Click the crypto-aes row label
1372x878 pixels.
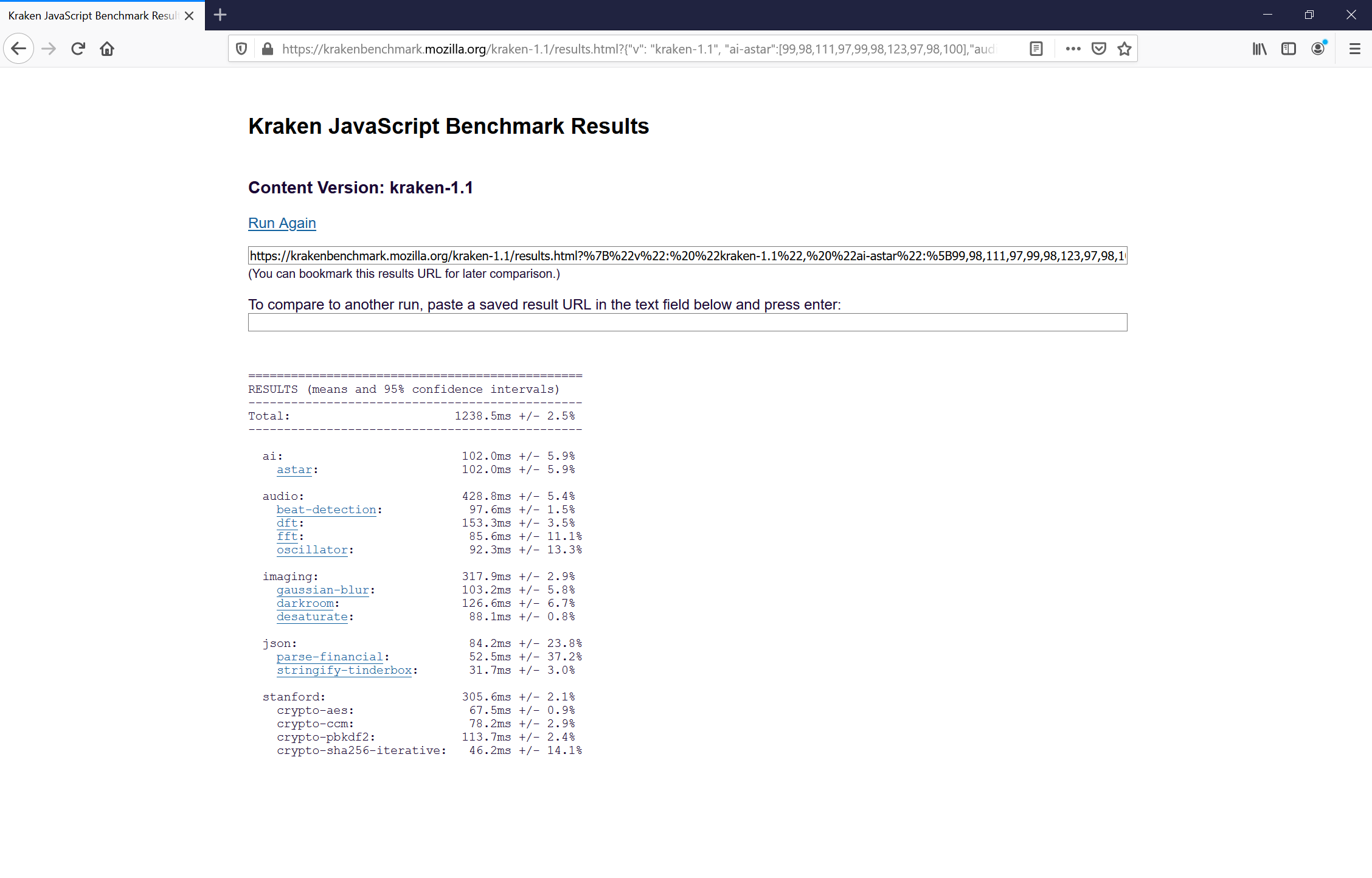(316, 710)
